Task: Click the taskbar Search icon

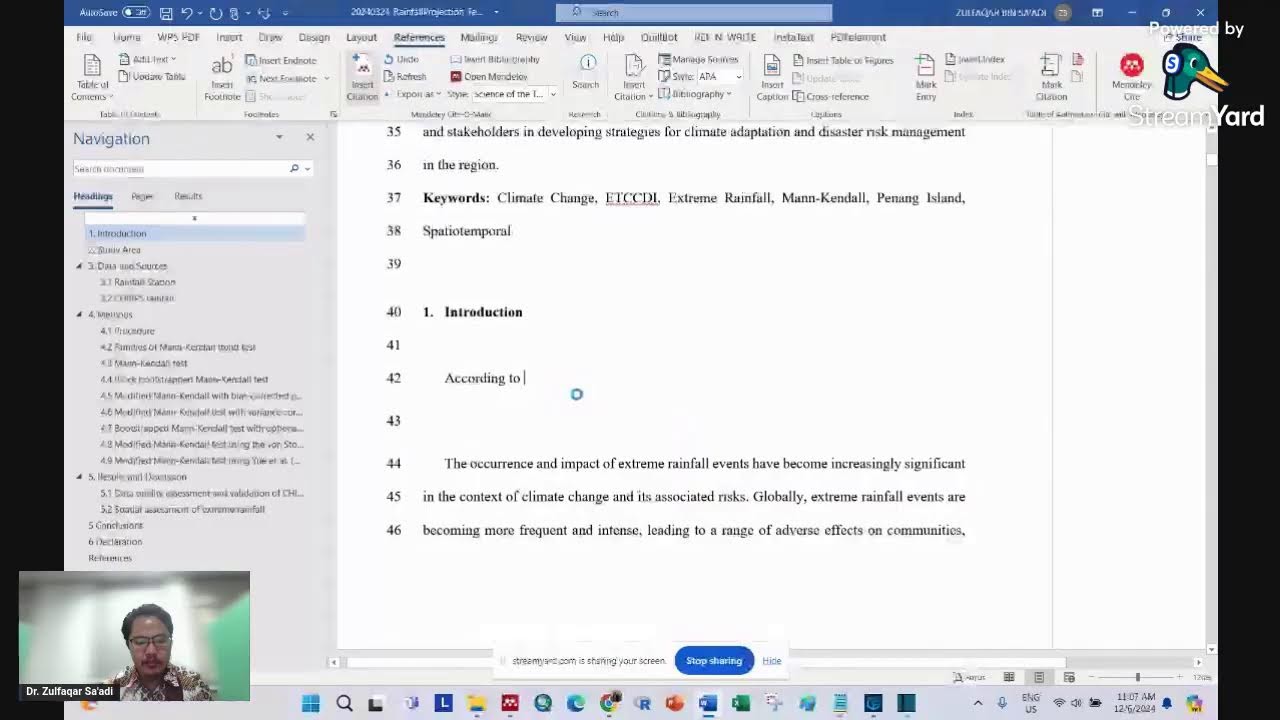Action: coord(344,703)
